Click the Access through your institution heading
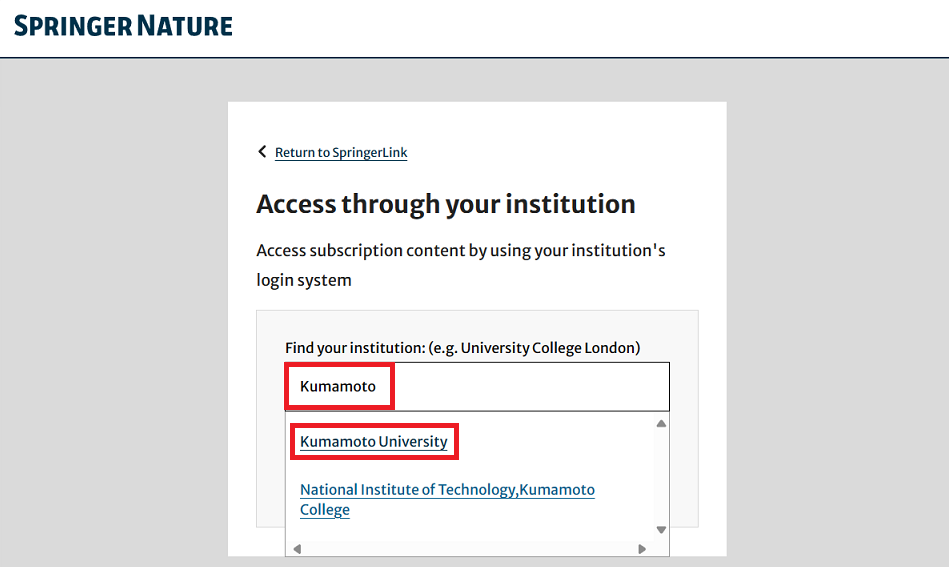949x567 pixels. coord(445,204)
